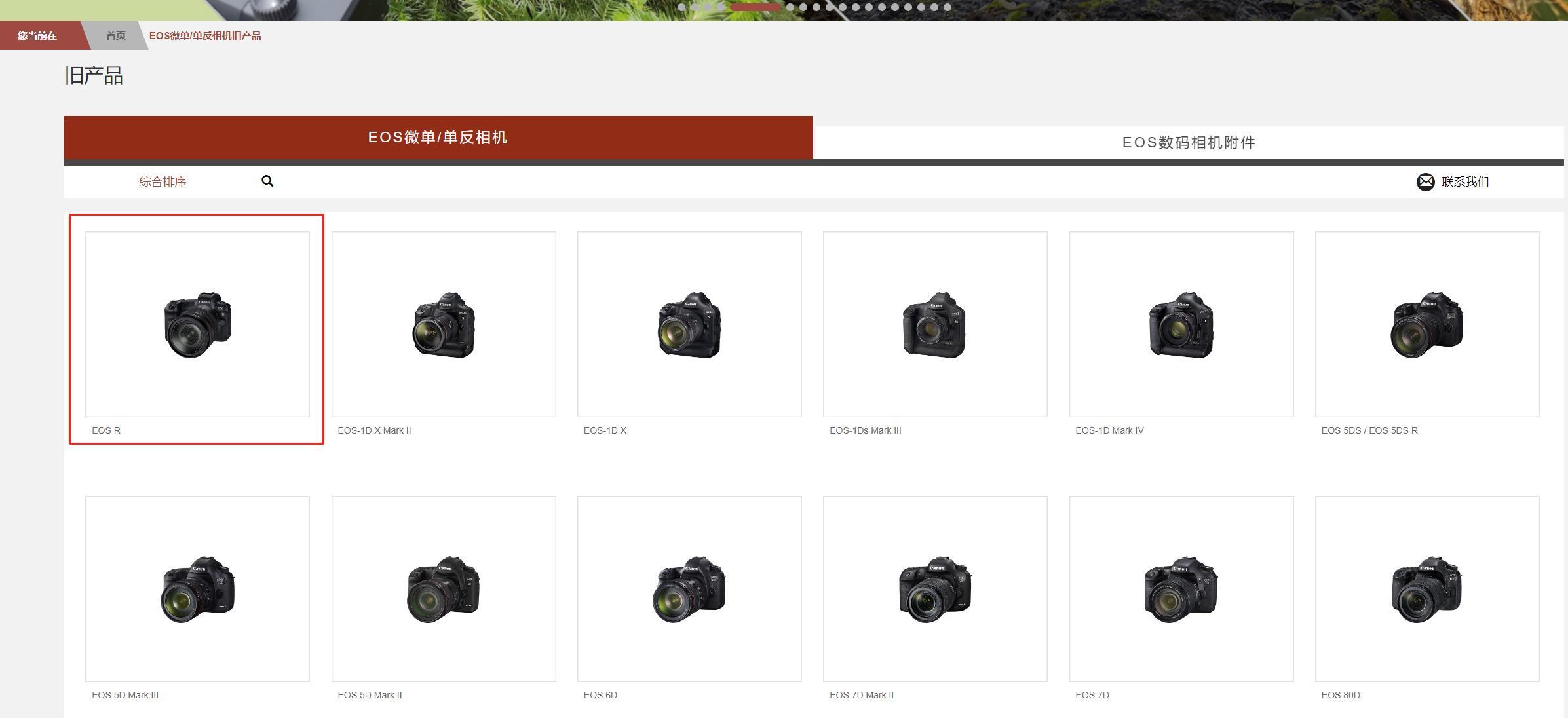Open the EOS 5D Mark III camera image

click(x=197, y=589)
